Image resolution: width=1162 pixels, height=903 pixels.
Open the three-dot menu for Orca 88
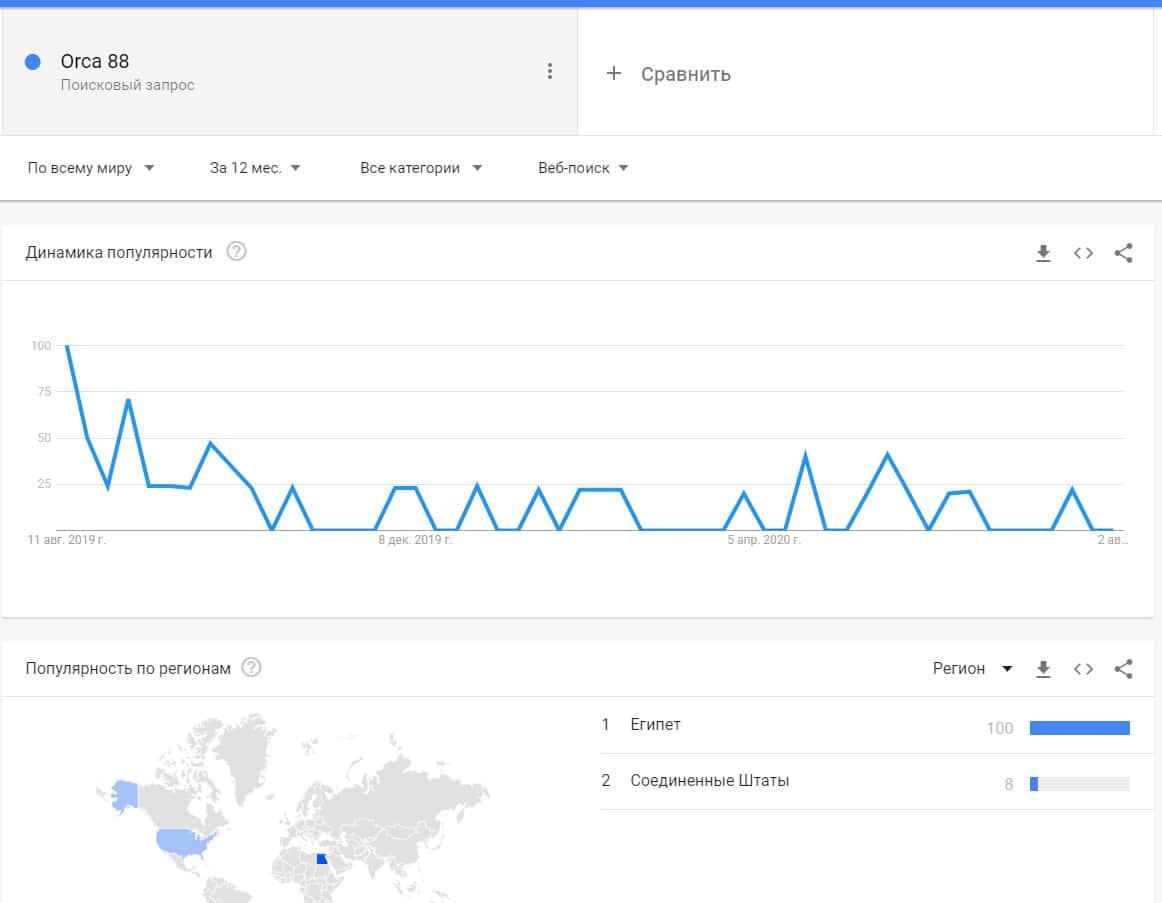coord(549,71)
